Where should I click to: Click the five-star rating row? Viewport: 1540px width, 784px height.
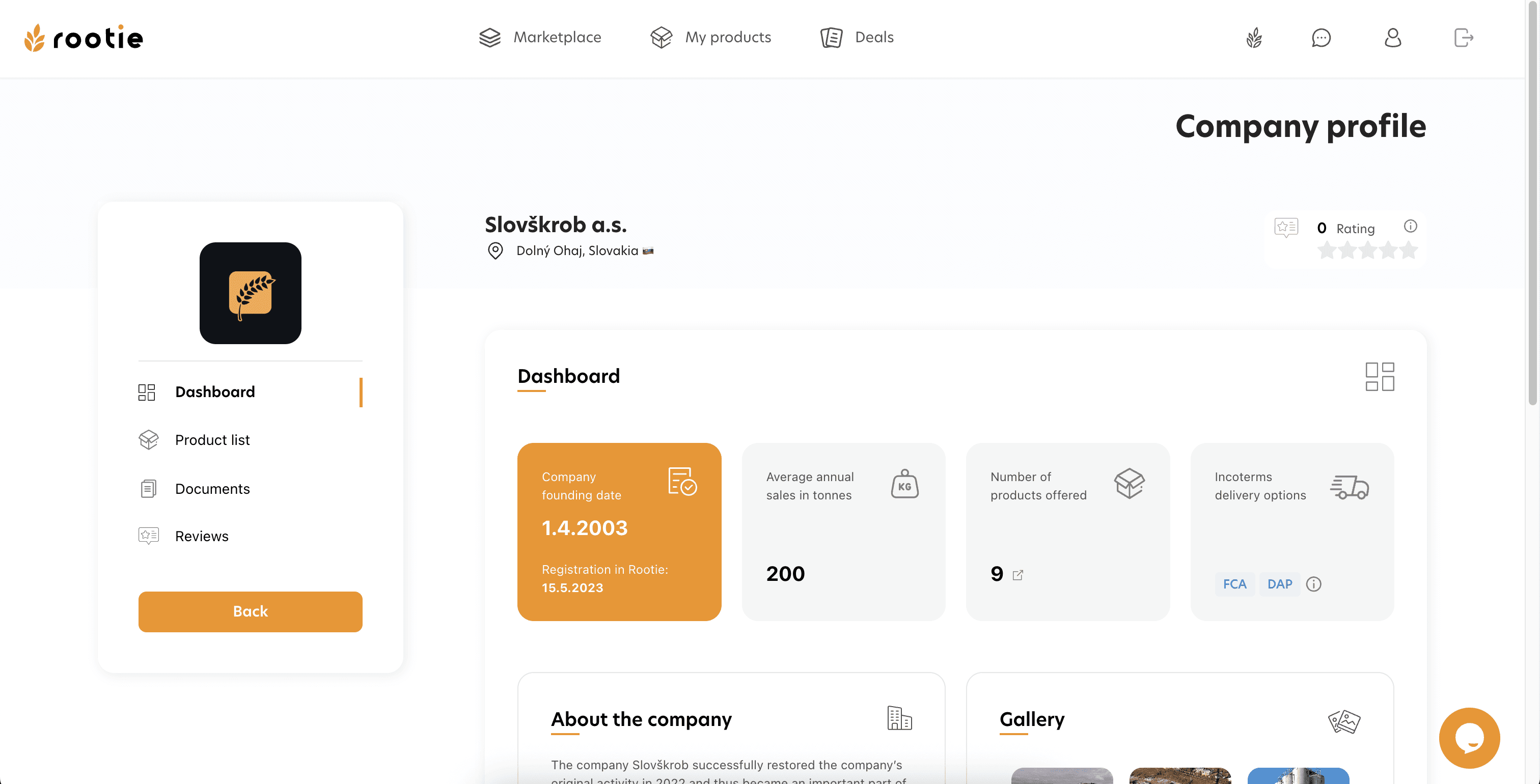[x=1368, y=250]
